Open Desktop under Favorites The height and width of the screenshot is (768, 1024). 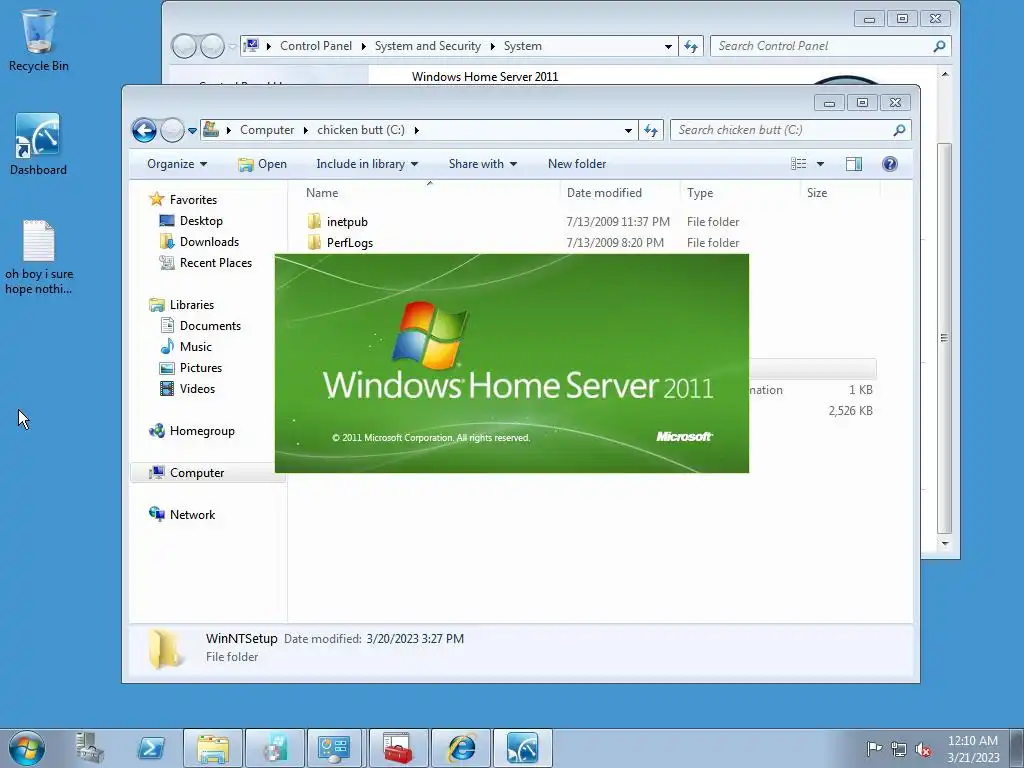click(201, 221)
